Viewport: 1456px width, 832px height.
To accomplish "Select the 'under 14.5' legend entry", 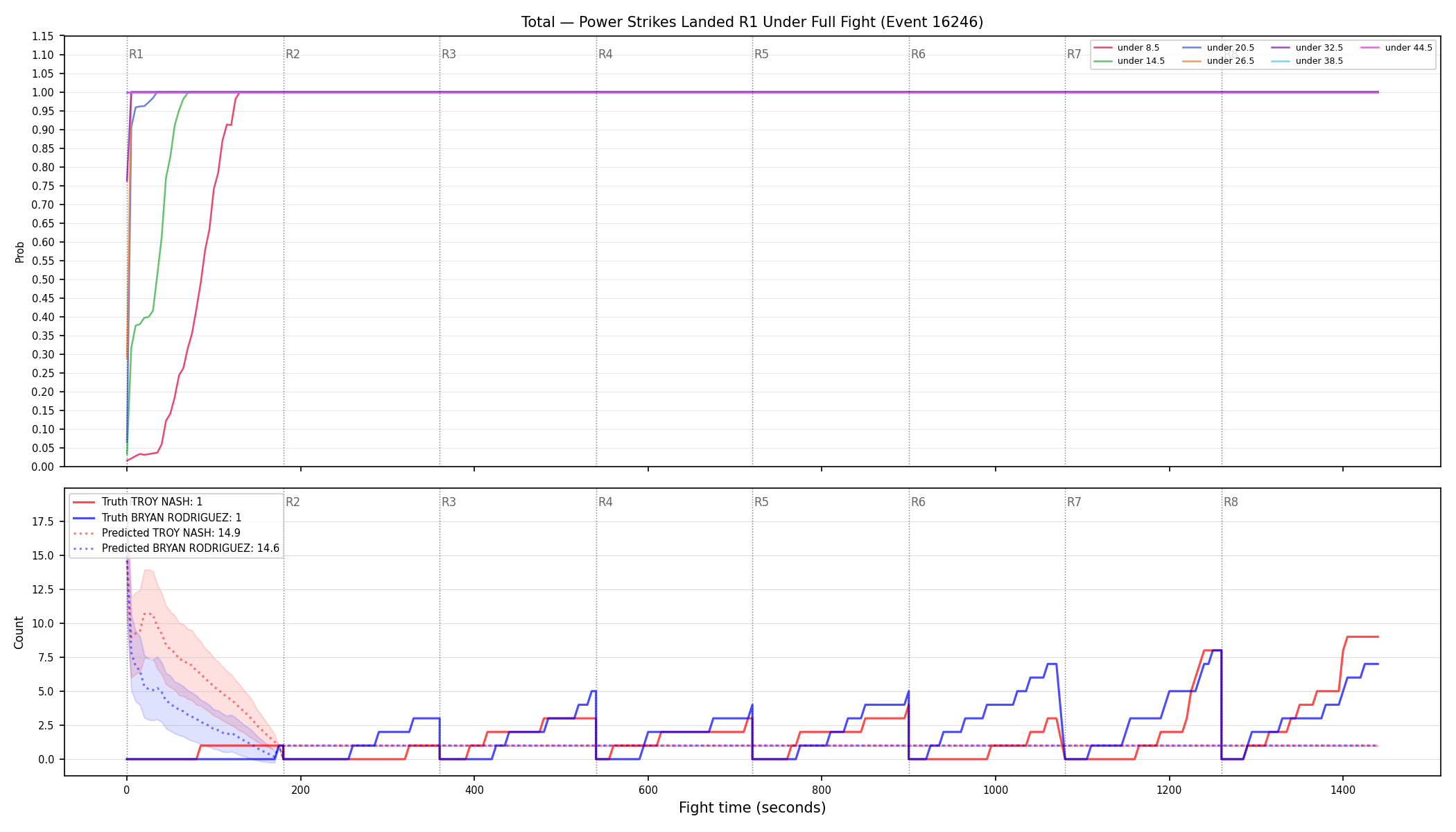I will pyautogui.click(x=1129, y=61).
